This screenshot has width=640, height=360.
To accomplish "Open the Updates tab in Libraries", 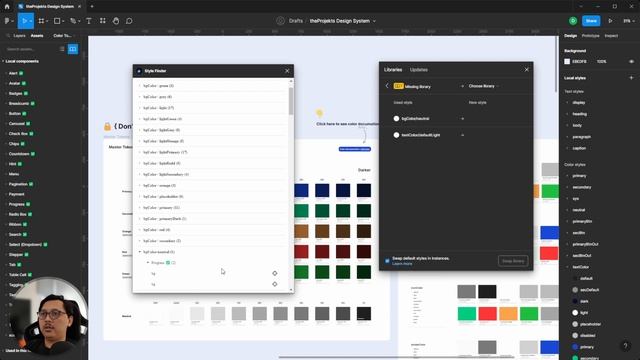I will 419,70.
